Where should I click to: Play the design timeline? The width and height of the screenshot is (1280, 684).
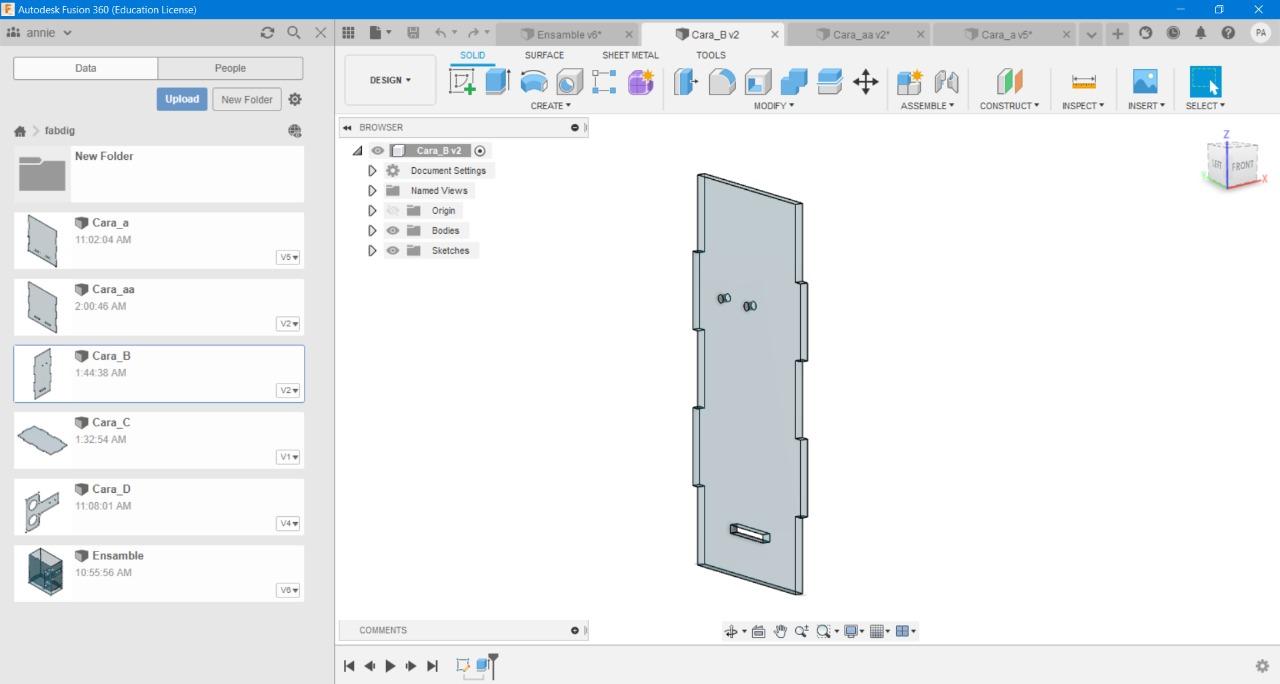pyautogui.click(x=390, y=666)
